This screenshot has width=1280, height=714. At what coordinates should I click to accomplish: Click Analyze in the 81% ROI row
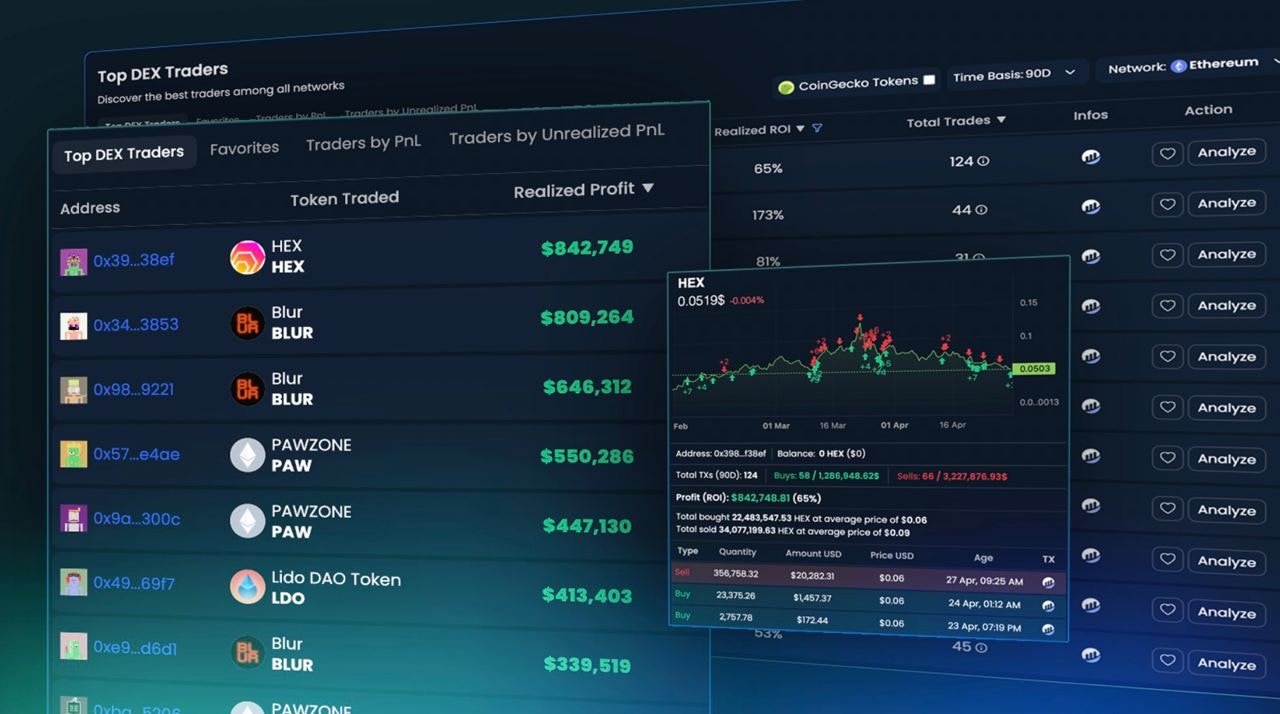click(x=1226, y=254)
